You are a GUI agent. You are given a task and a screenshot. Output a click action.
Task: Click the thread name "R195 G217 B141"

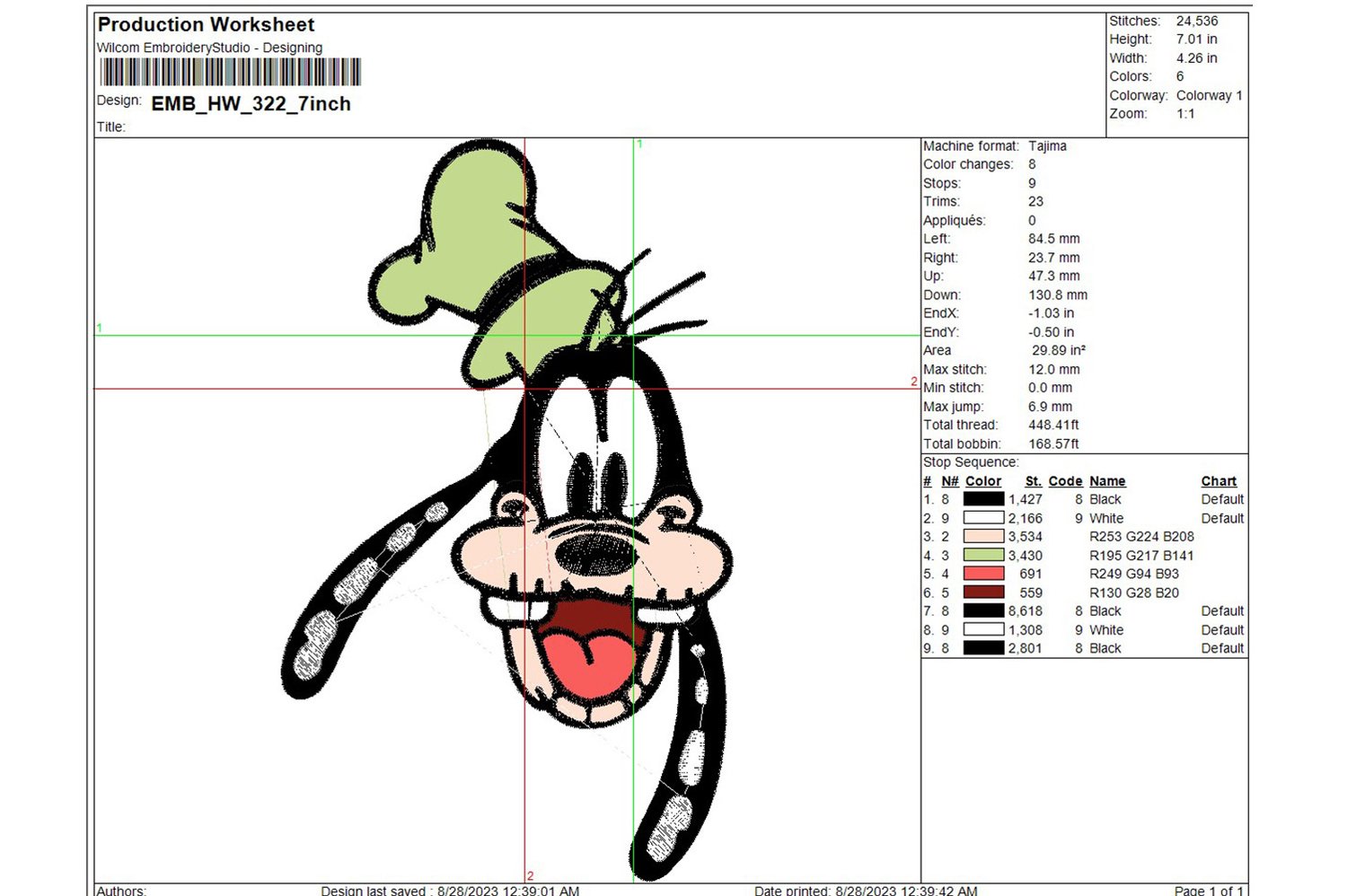1141,555
